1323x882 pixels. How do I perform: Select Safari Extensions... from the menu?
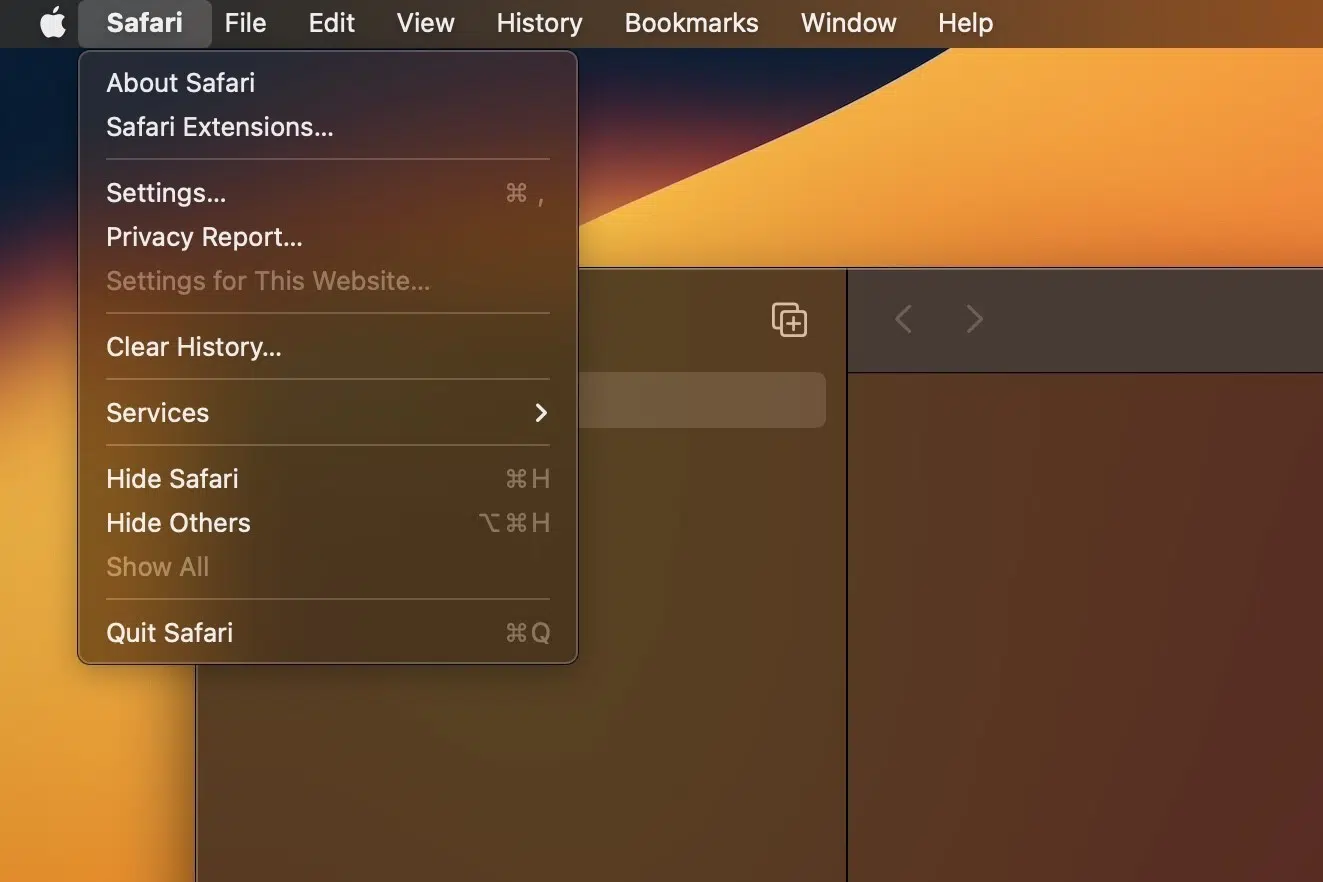point(220,127)
